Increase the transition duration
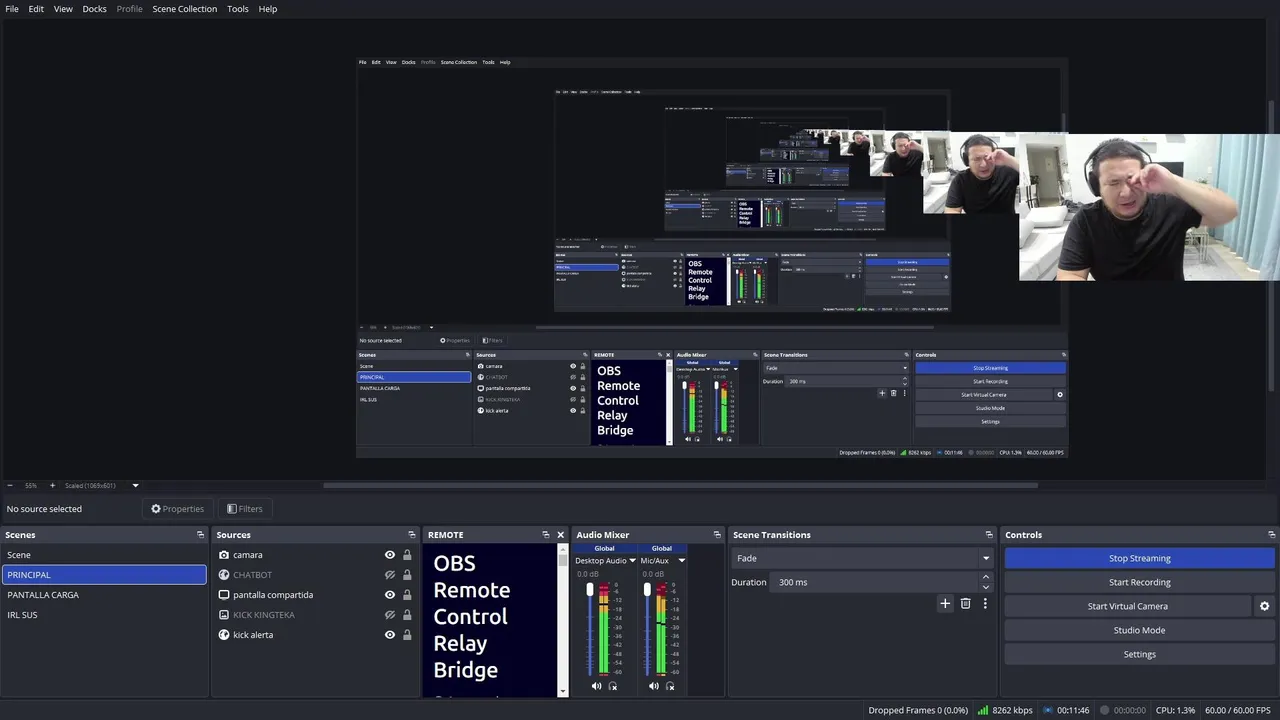The width and height of the screenshot is (1280, 720). [986, 577]
